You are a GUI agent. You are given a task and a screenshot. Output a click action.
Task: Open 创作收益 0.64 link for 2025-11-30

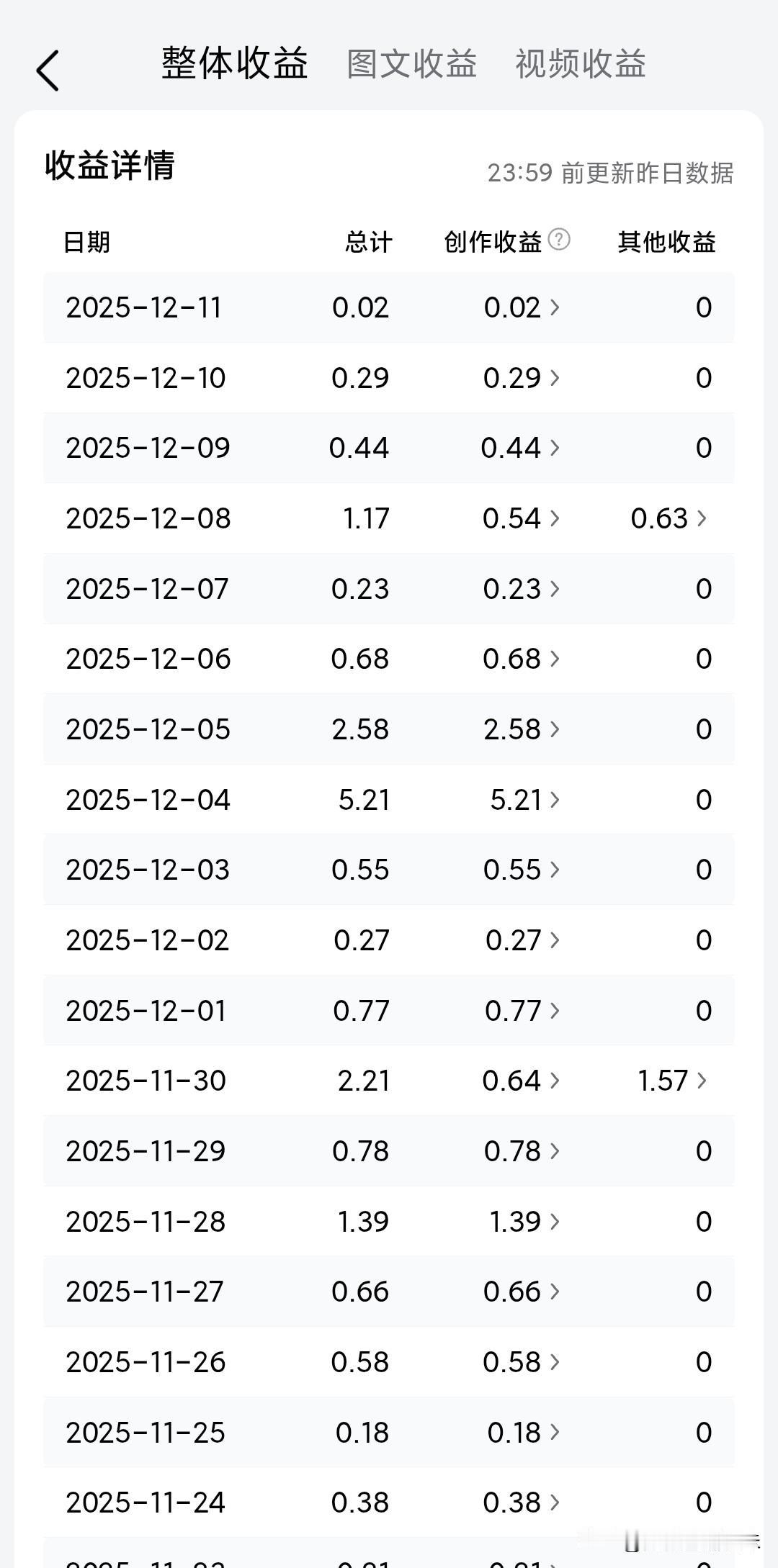point(520,1081)
